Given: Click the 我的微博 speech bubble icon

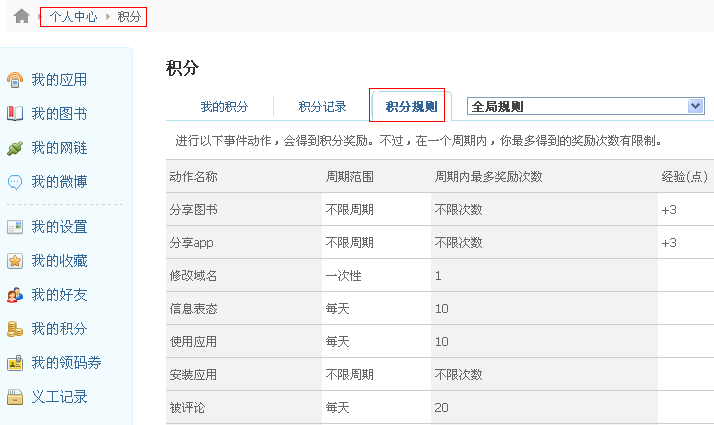Looking at the screenshot, I should click(x=15, y=182).
